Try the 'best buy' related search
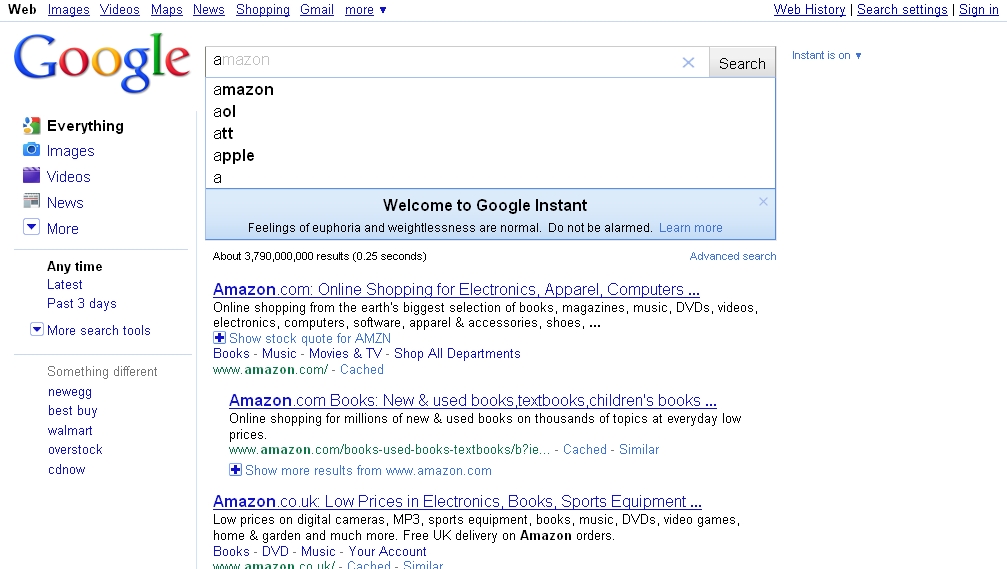The height and width of the screenshot is (569, 1007). point(73,411)
